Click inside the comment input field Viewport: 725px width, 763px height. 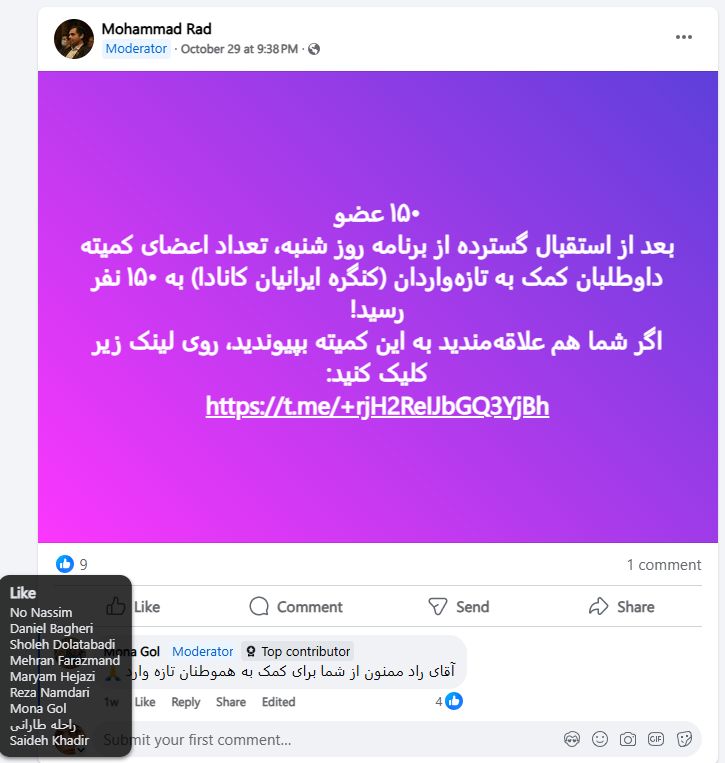[x=331, y=740]
